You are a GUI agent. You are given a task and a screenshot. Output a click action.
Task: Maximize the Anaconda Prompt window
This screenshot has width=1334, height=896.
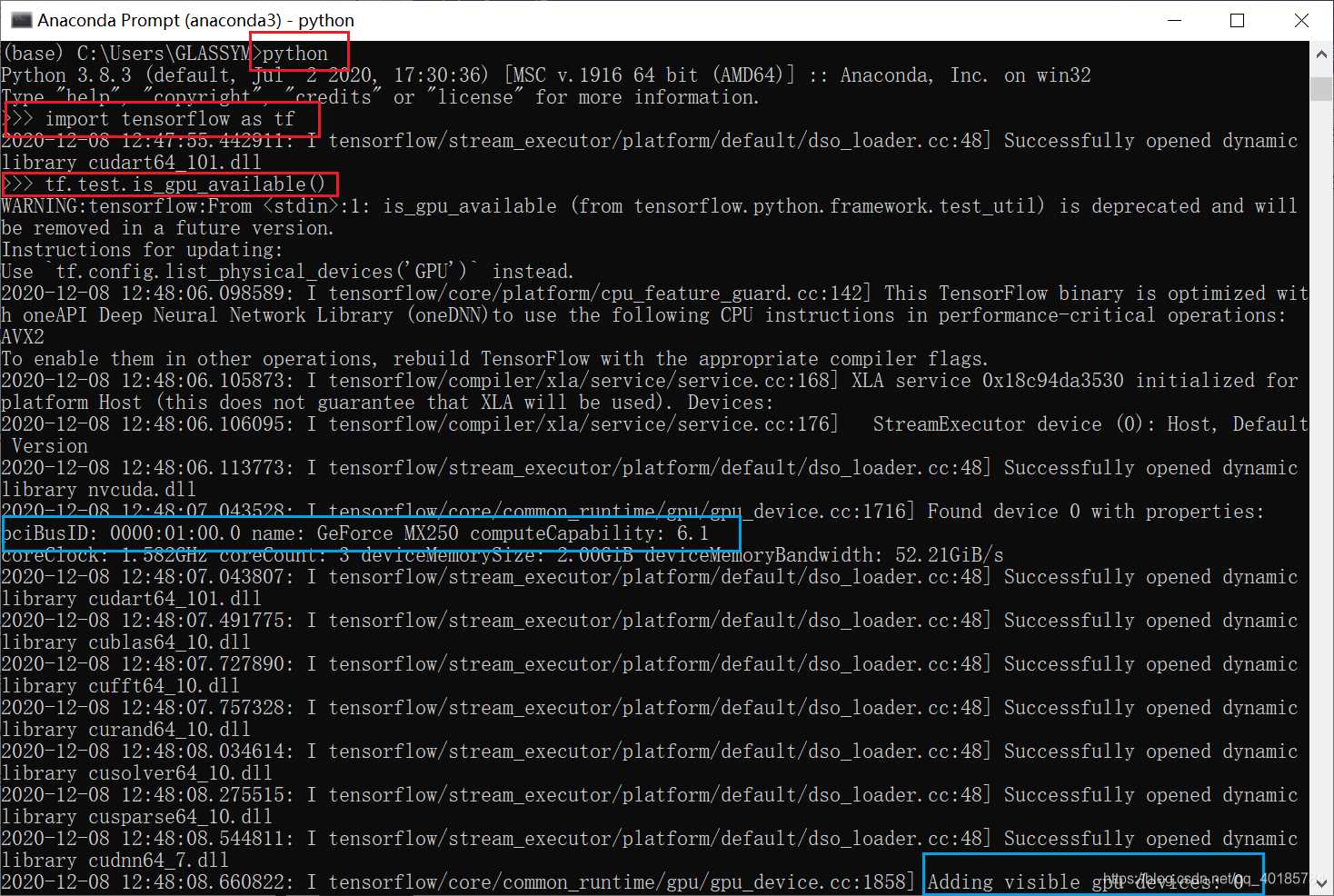[x=1237, y=20]
